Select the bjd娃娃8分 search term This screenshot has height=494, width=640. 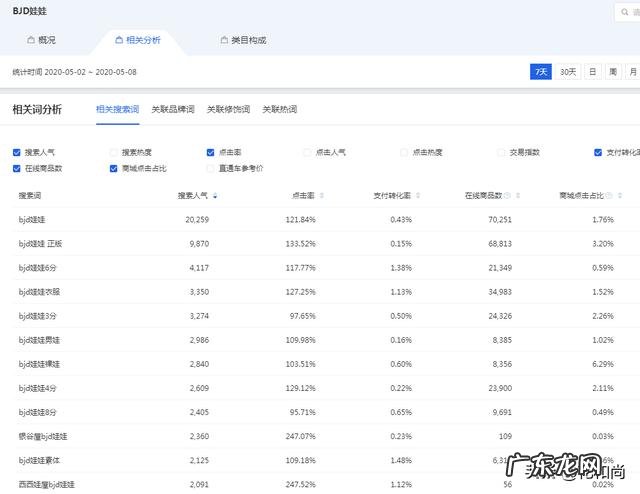pos(37,412)
